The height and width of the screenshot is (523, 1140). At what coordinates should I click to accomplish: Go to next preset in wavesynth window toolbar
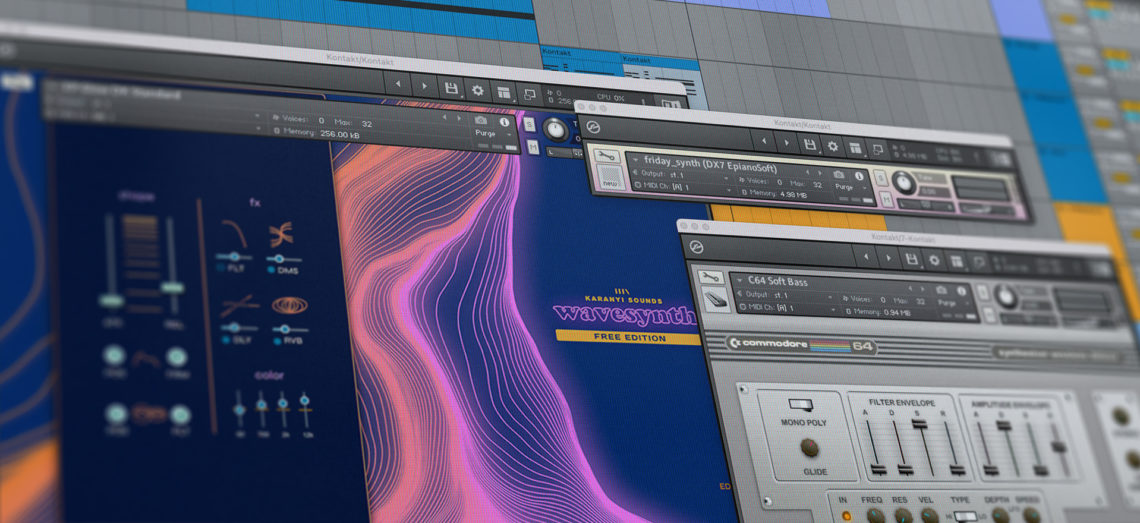[x=425, y=87]
